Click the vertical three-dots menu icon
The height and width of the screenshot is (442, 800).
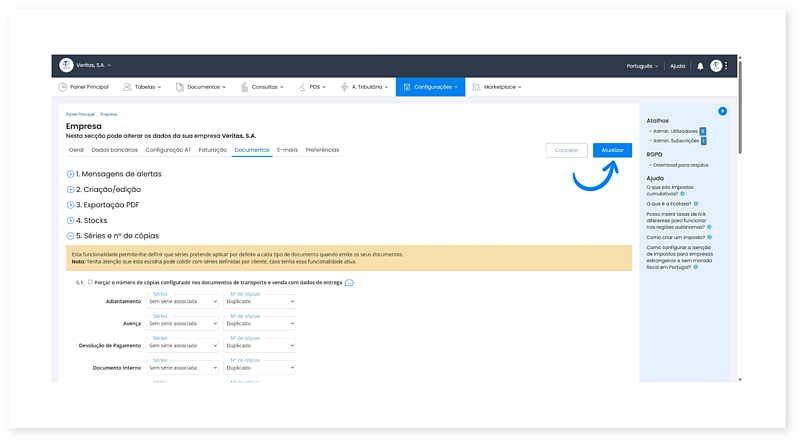click(x=726, y=66)
